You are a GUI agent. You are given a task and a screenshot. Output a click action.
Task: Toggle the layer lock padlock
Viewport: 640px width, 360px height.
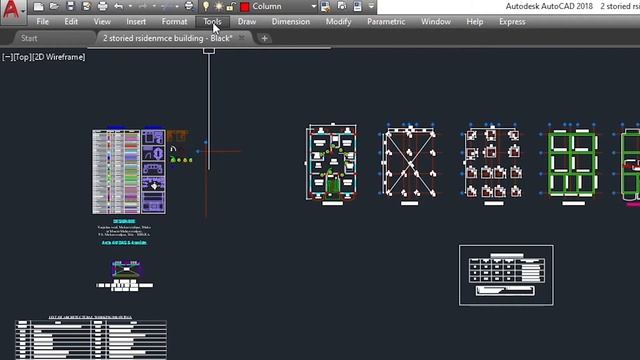(x=231, y=7)
